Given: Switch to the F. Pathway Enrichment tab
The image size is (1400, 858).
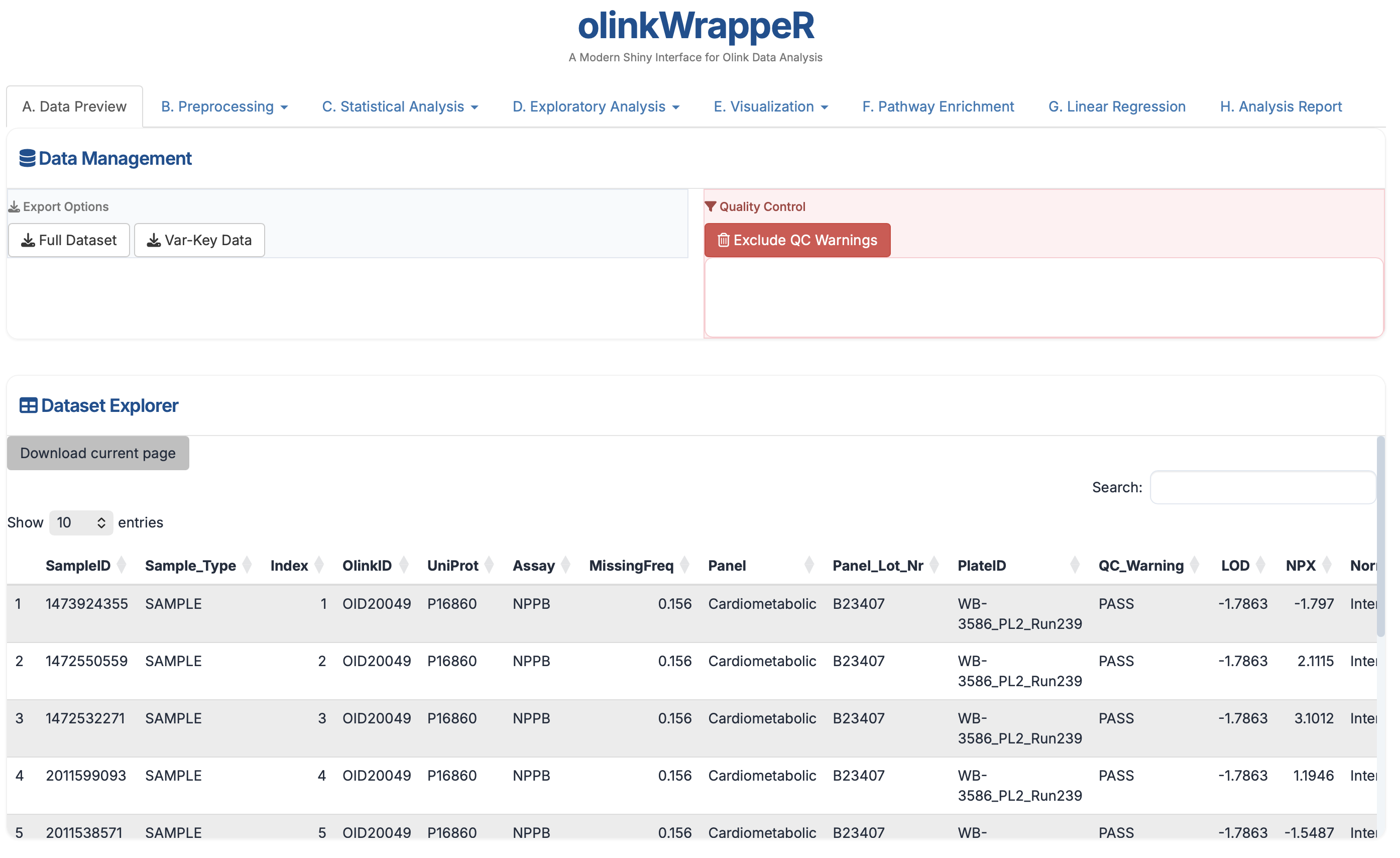Looking at the screenshot, I should (x=938, y=106).
